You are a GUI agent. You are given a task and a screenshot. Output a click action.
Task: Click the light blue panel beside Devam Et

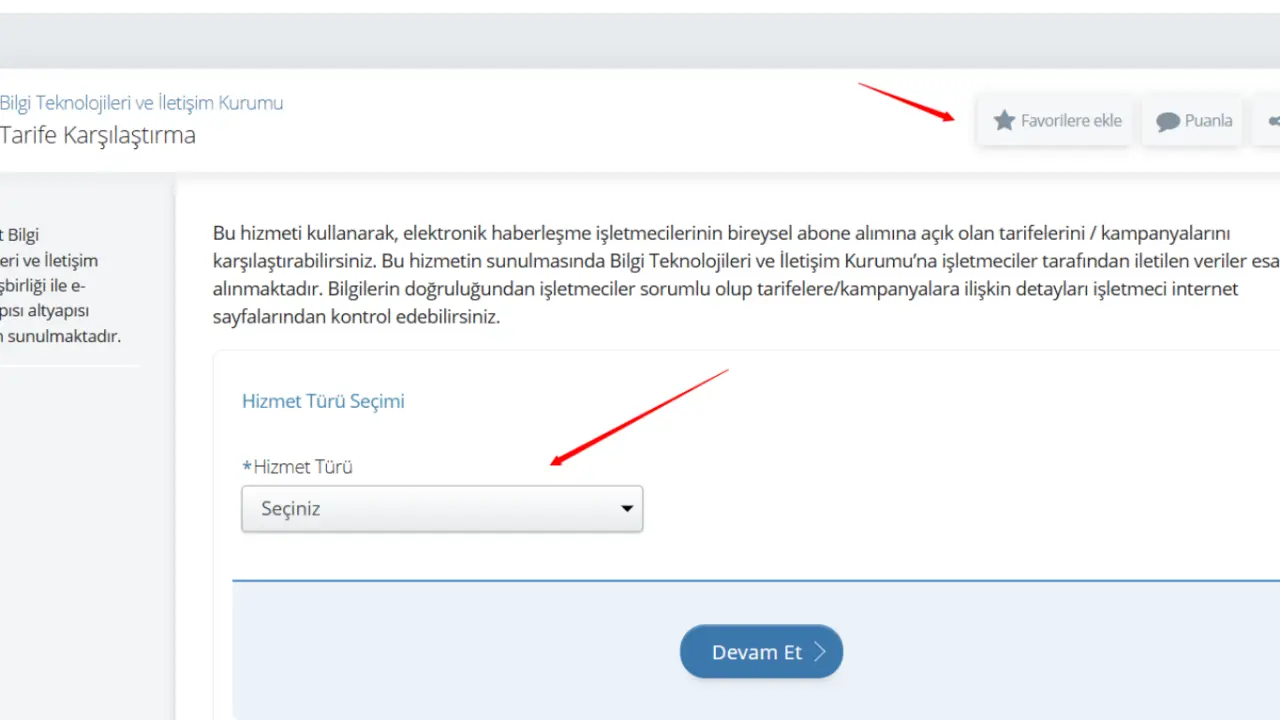pos(1000,650)
